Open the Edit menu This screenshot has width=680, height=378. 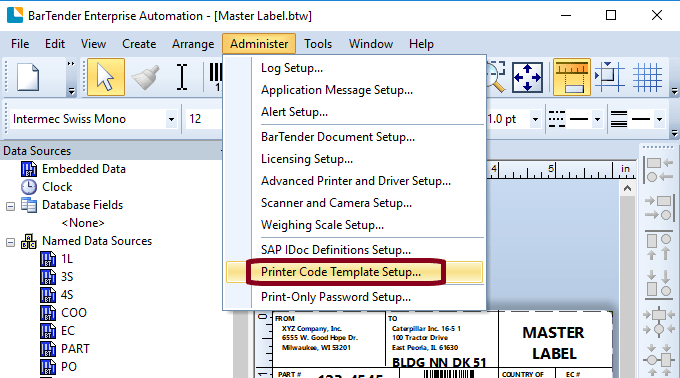click(55, 44)
